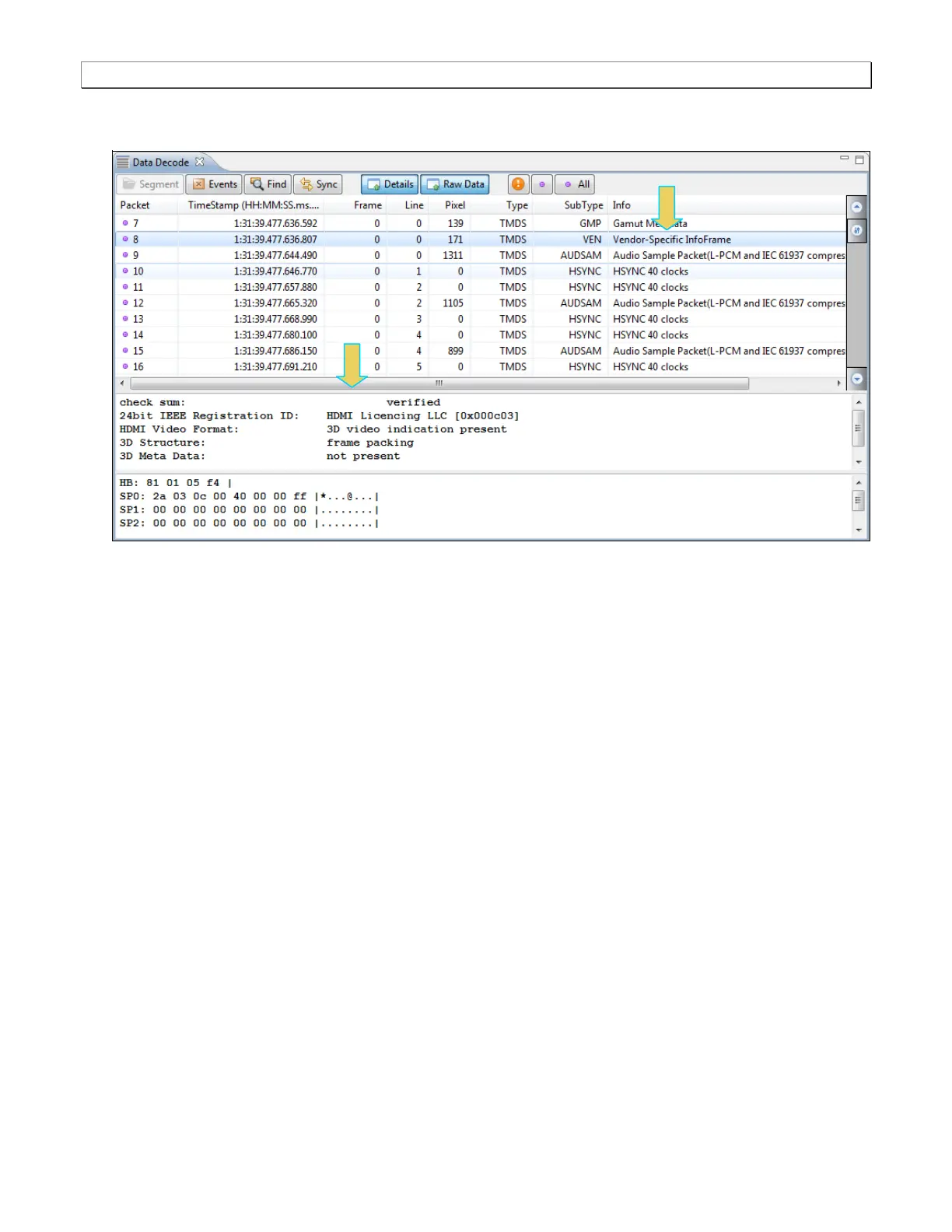The image size is (952, 1232).
Task: Select packet 15 row number
Action: pyautogui.click(x=138, y=351)
